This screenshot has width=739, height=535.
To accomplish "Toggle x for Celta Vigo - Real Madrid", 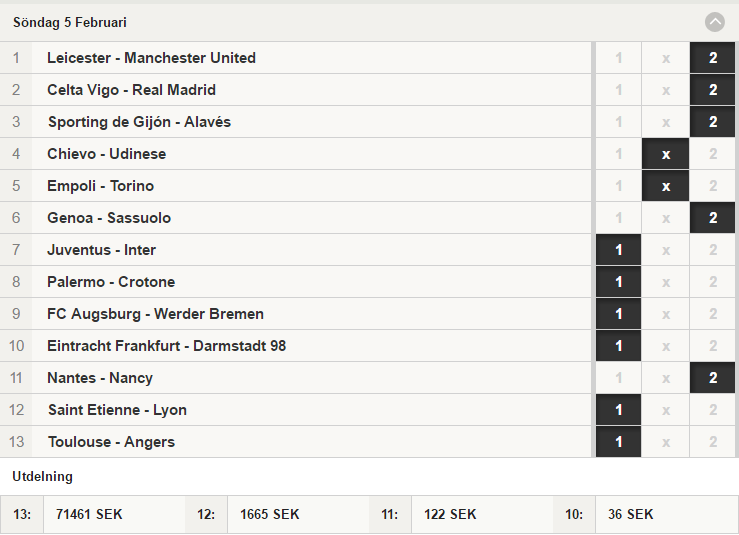I will tap(665, 90).
